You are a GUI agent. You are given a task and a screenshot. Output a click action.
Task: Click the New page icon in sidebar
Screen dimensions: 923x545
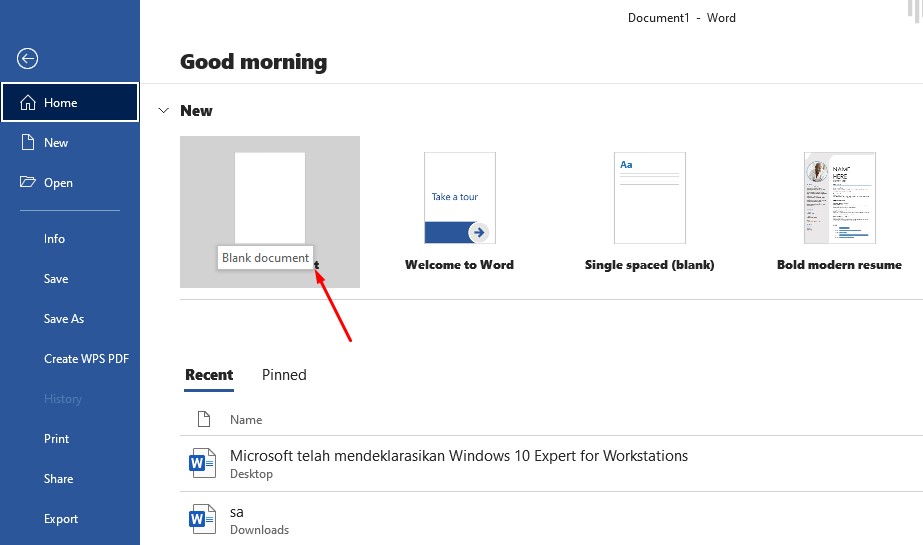click(28, 142)
